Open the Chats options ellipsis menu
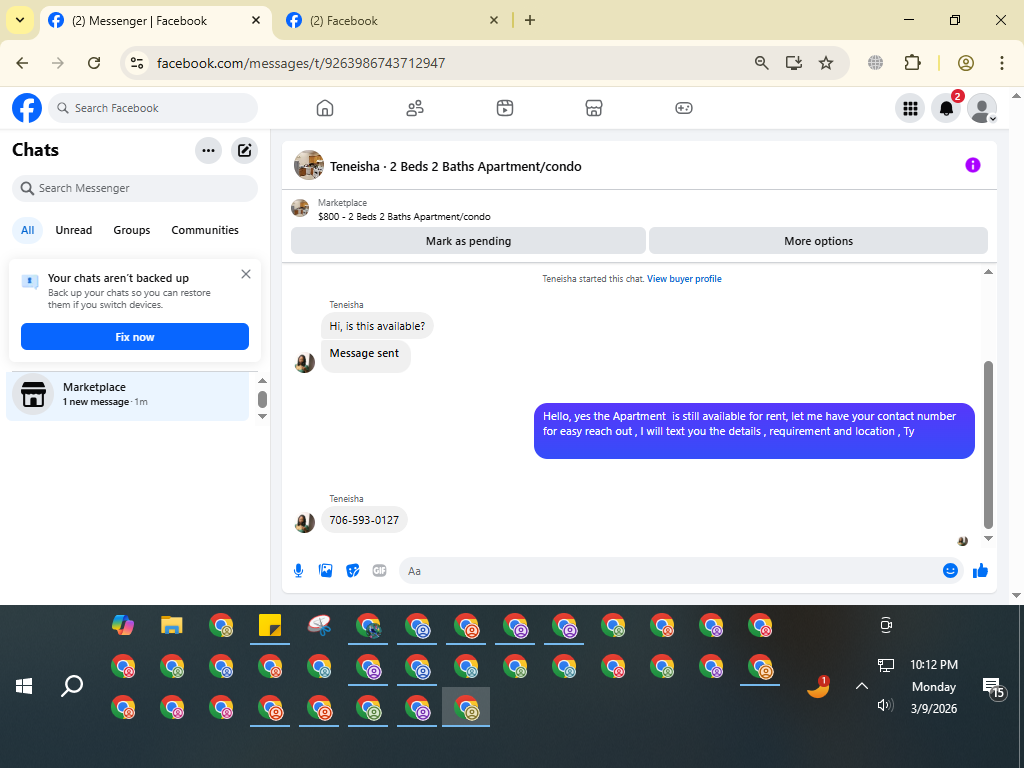The width and height of the screenshot is (1024, 768). tap(208, 150)
